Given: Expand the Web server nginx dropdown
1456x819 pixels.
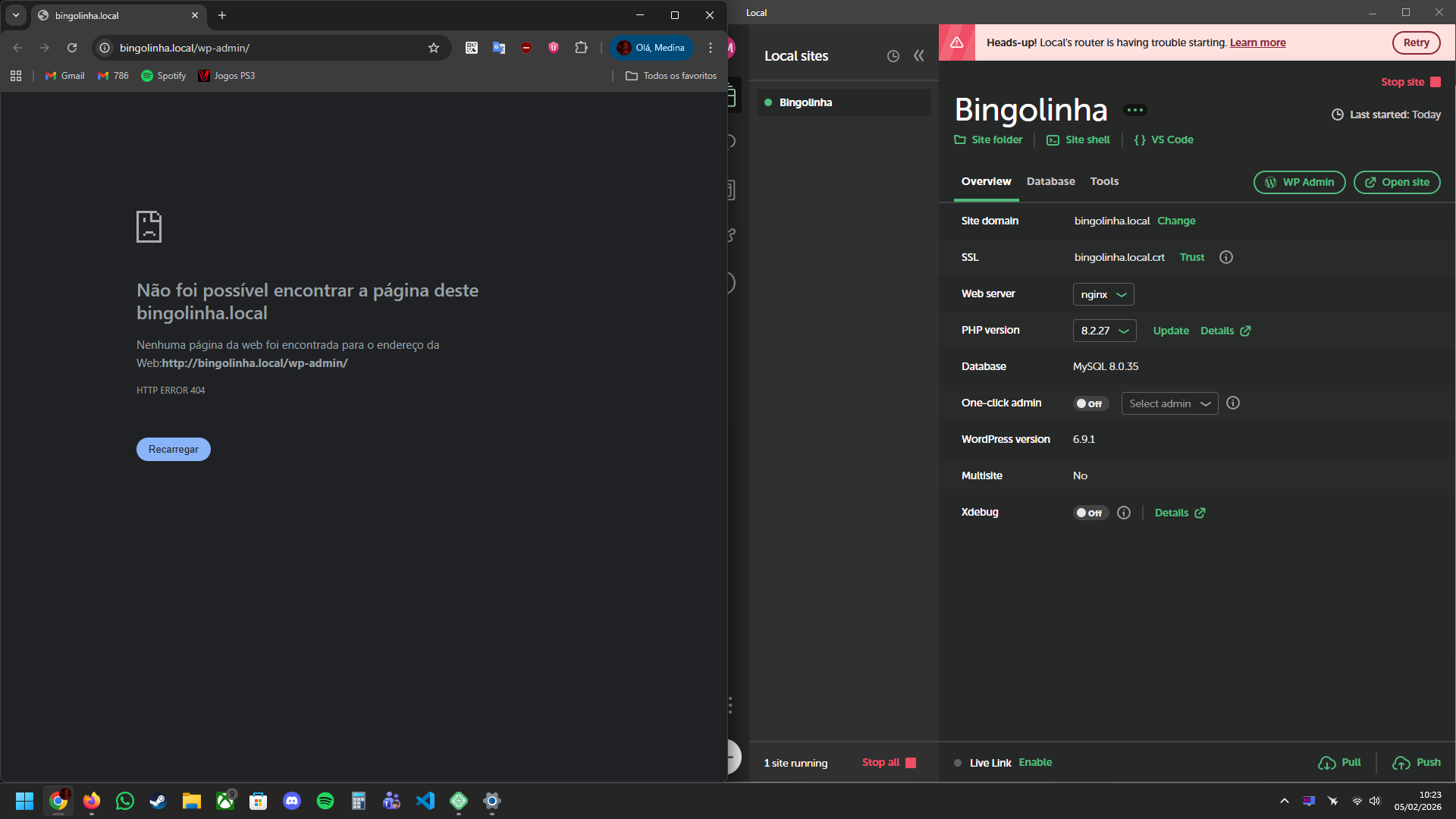Looking at the screenshot, I should (x=1103, y=294).
